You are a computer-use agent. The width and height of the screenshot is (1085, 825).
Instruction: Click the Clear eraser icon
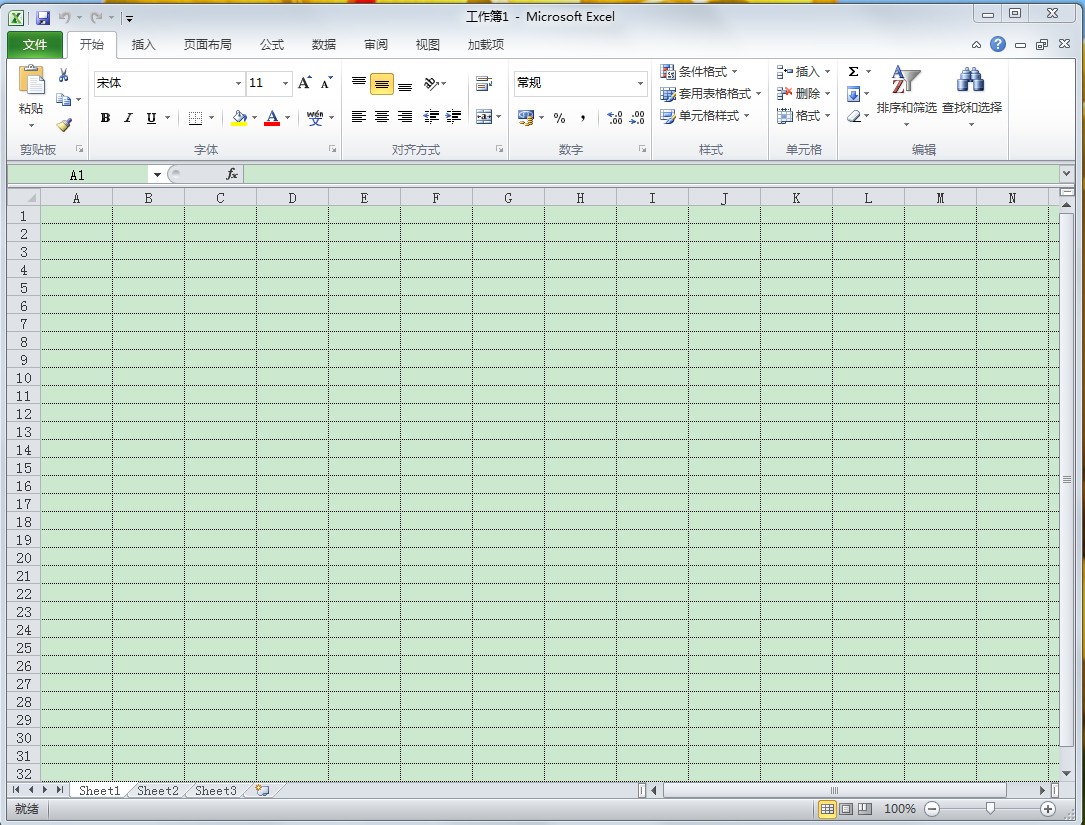coord(854,116)
